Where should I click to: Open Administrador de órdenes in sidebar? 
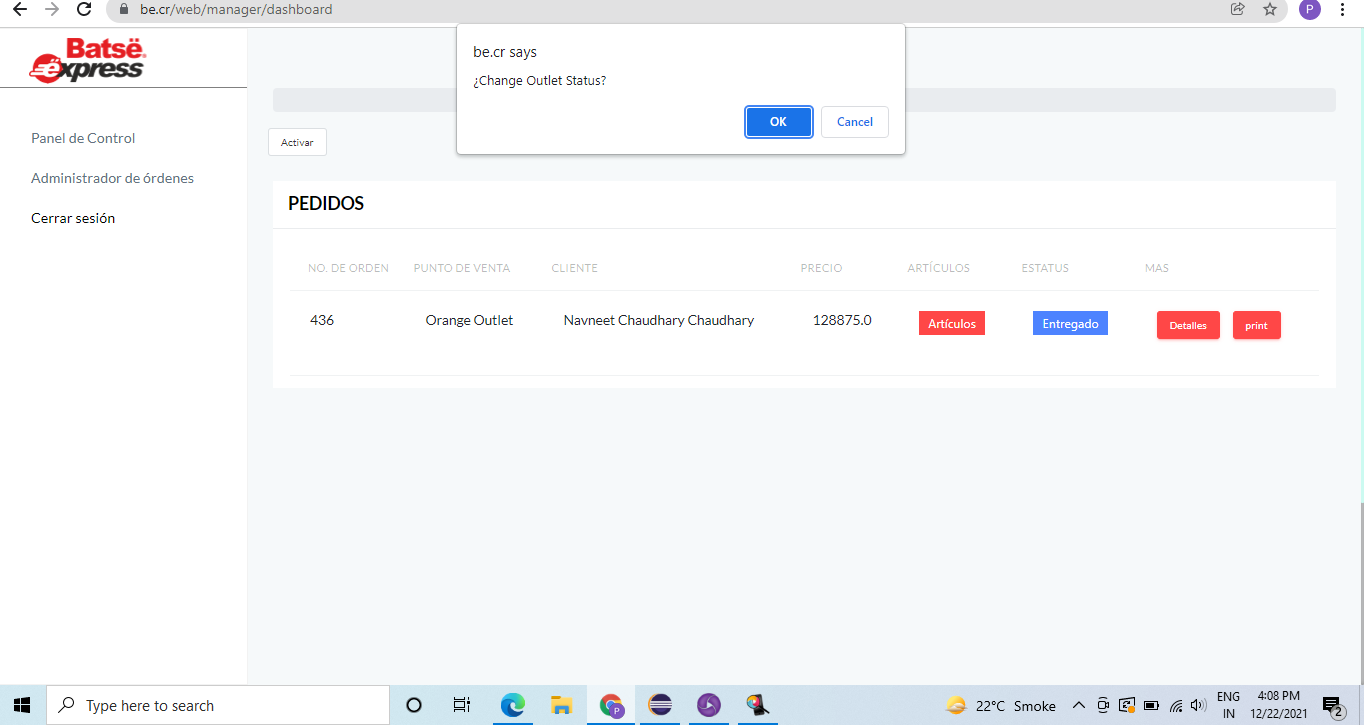click(112, 178)
